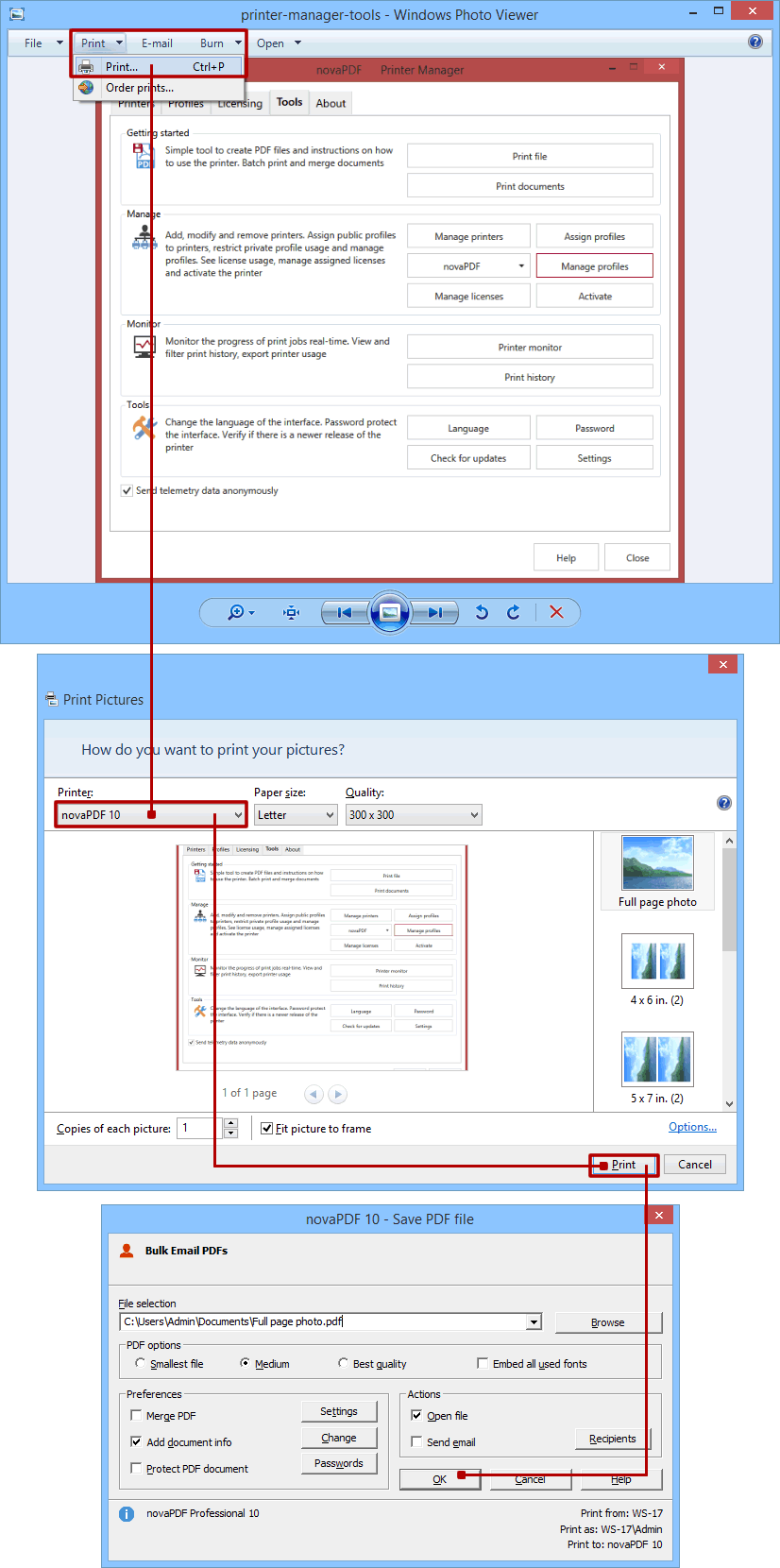780x1568 pixels.
Task: Expand the Open menu dropdown arrow
Action: tap(297, 43)
